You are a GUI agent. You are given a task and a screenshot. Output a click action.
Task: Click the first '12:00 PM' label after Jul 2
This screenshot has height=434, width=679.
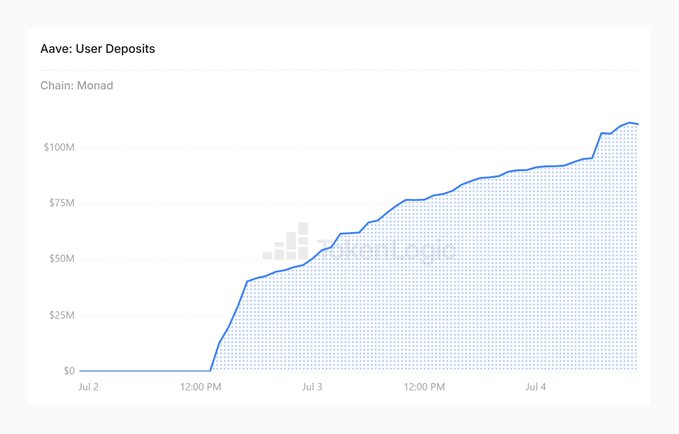click(201, 387)
